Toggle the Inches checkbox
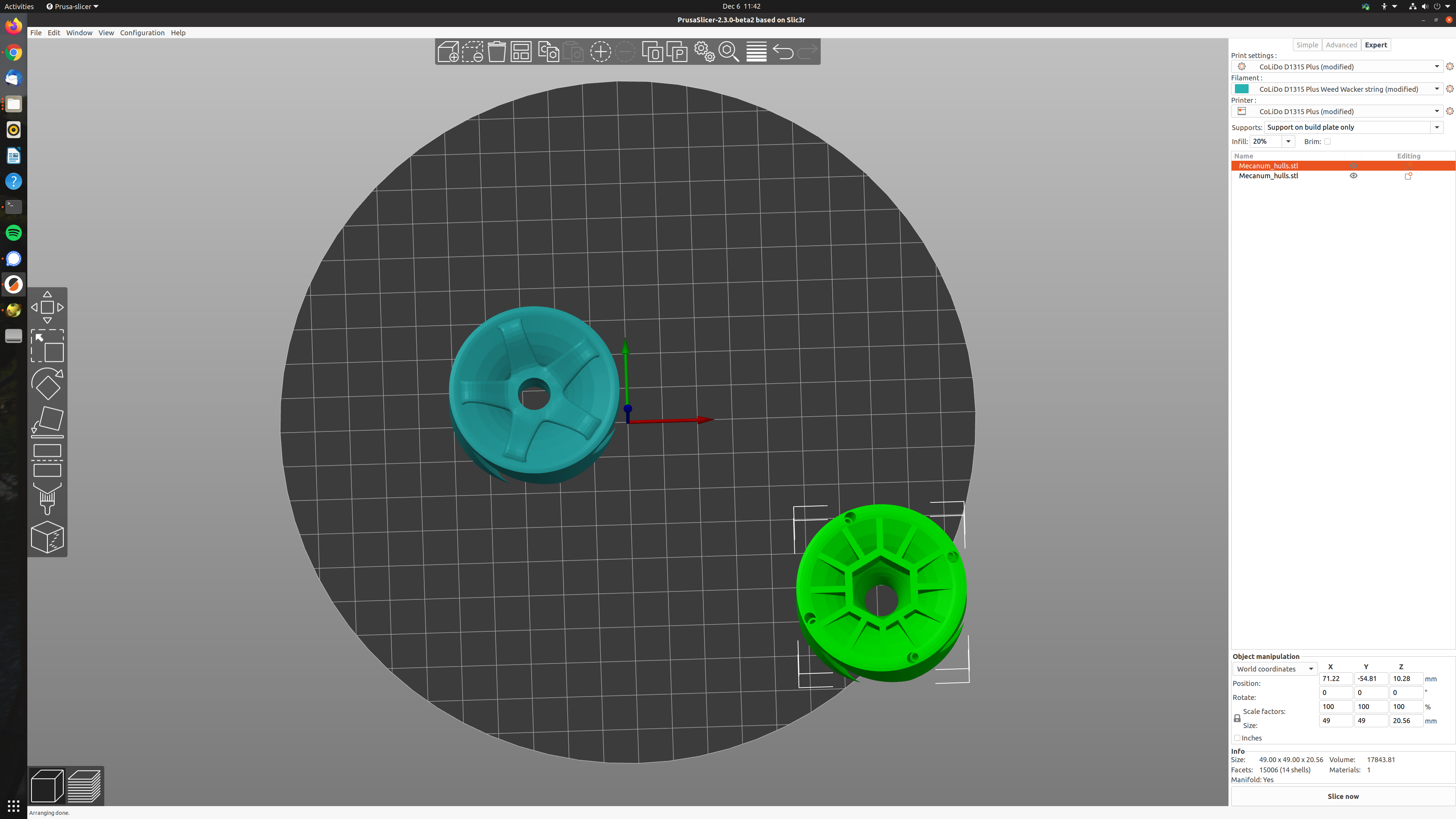1456x819 pixels. [x=1237, y=738]
